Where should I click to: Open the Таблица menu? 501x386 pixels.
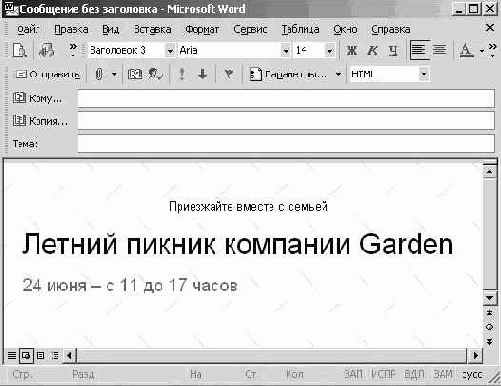(x=300, y=29)
